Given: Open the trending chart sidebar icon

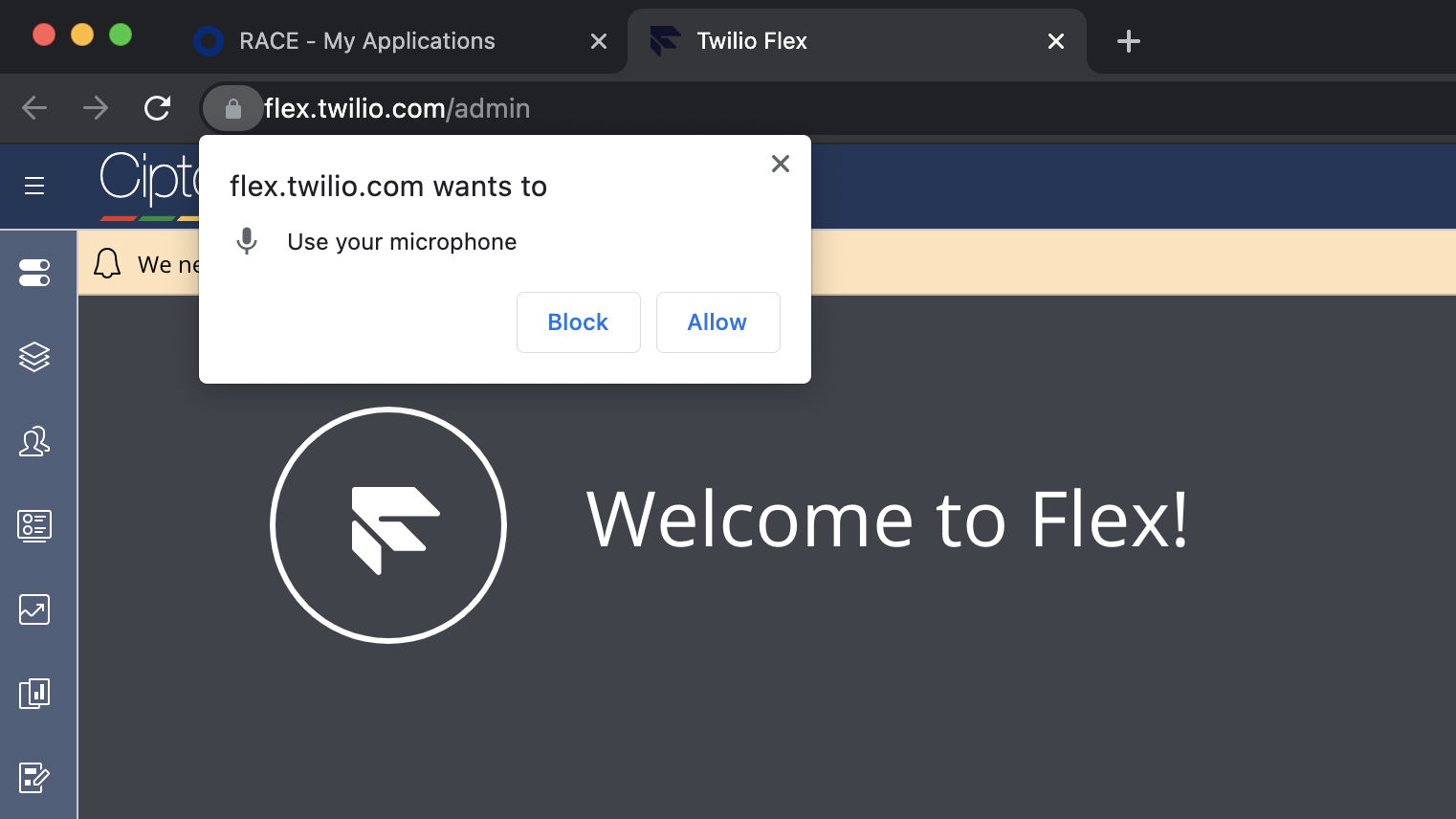Looking at the screenshot, I should 34,609.
